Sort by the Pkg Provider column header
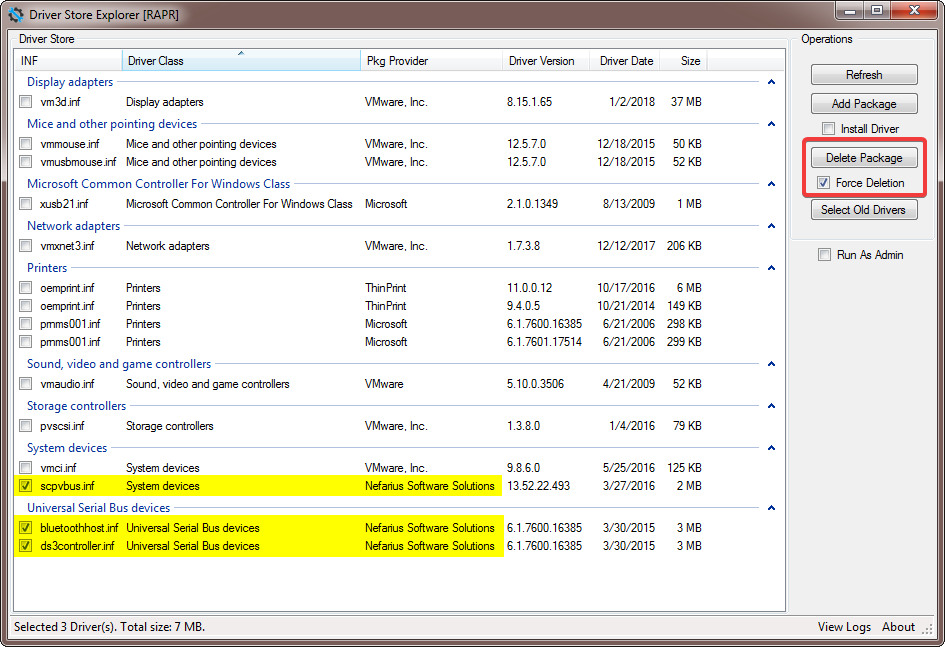This screenshot has height=647, width=945. (x=432, y=61)
